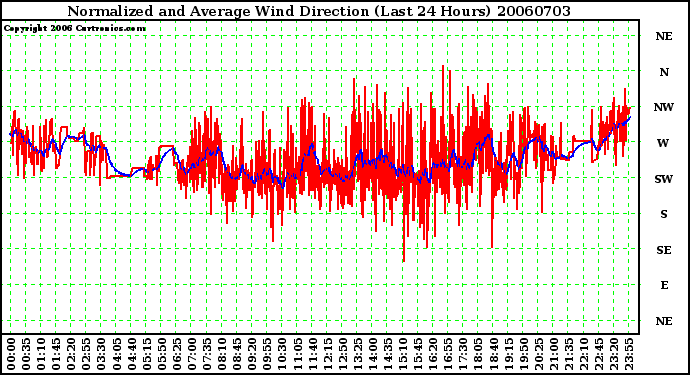Click the 05:15 time axis label

147,354
